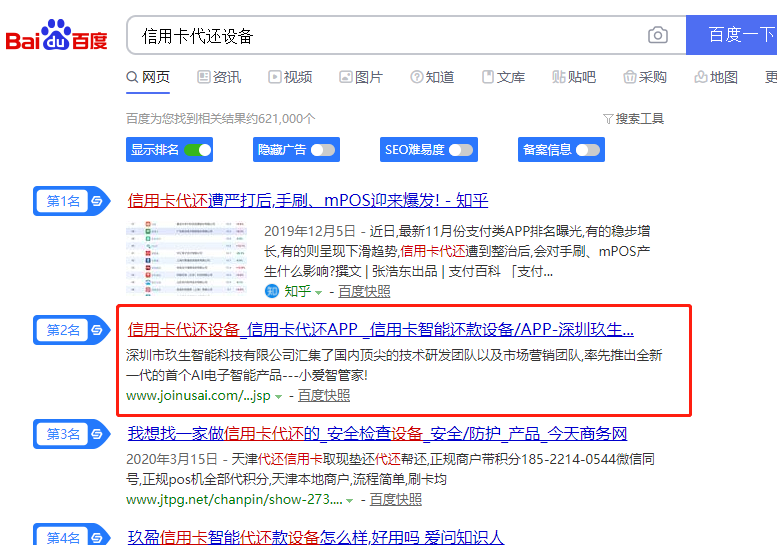Click the first result's thumbnail image
The image size is (777, 545).
[x=186, y=259]
